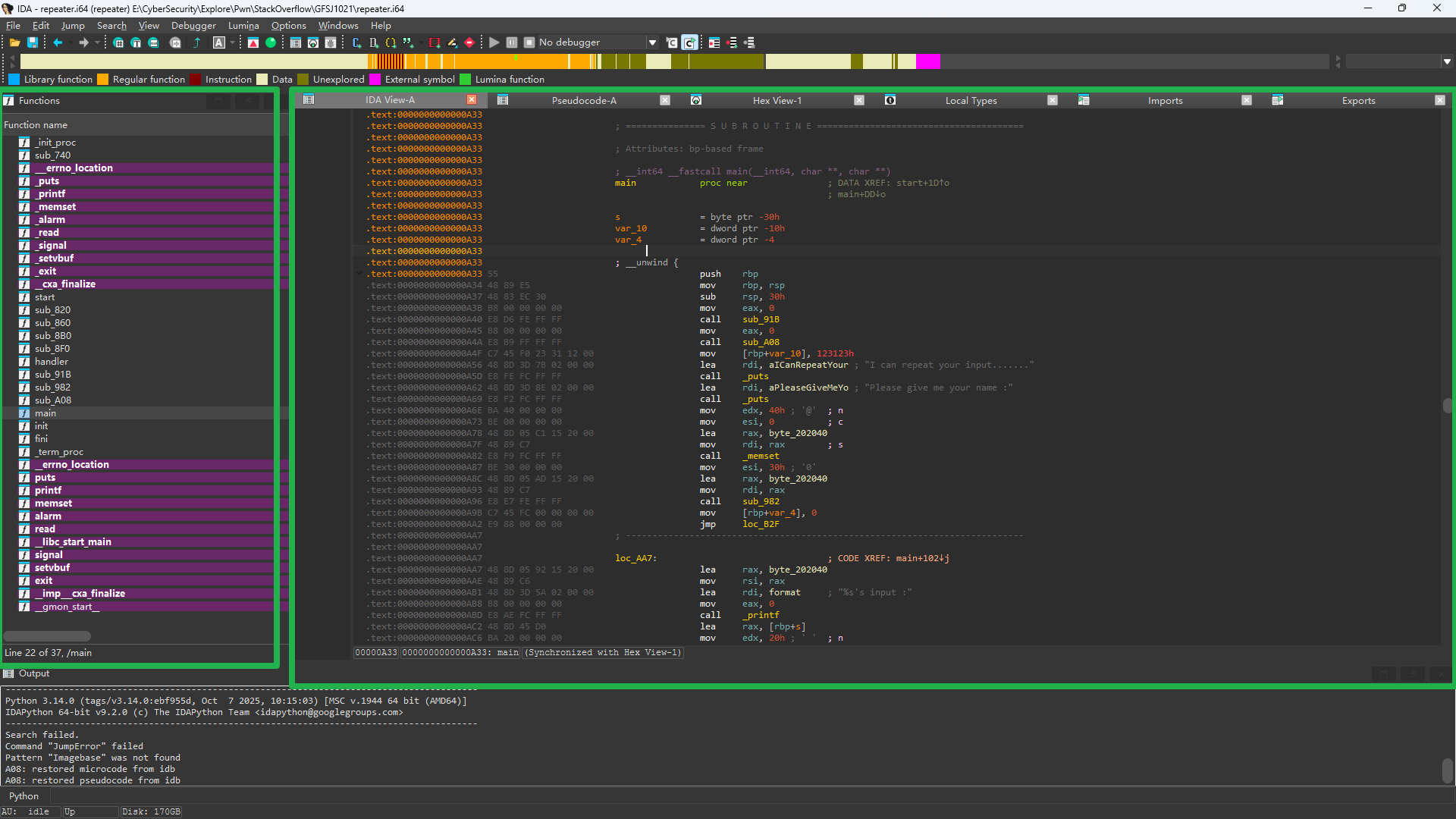Image resolution: width=1456 pixels, height=819 pixels.
Task: Click the magenta External symbol color swatch
Action: point(375,80)
